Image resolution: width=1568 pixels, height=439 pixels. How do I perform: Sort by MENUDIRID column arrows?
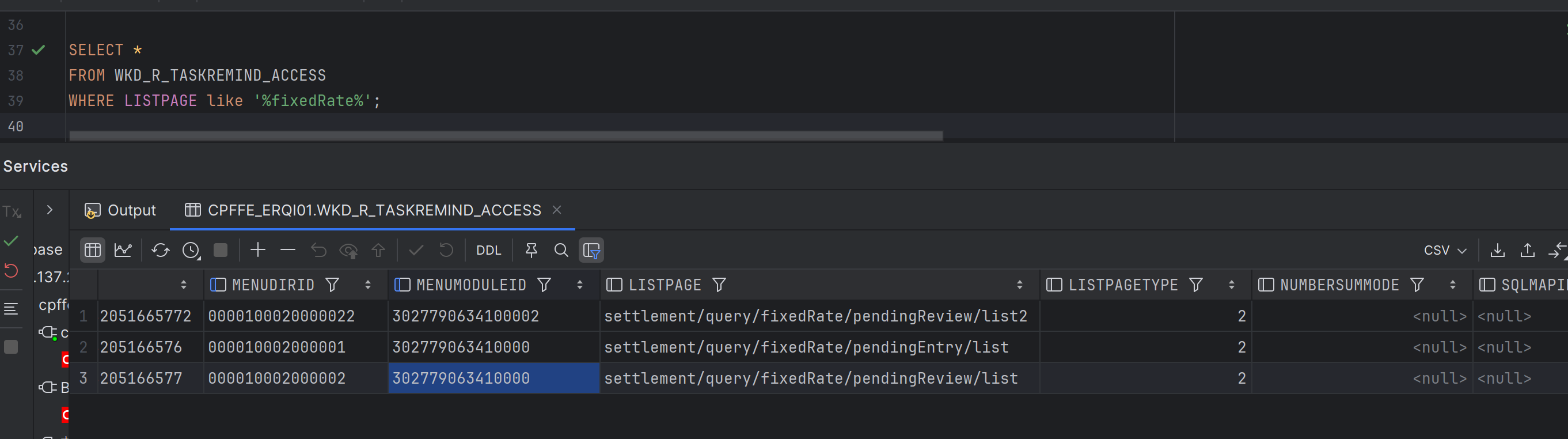pos(367,285)
